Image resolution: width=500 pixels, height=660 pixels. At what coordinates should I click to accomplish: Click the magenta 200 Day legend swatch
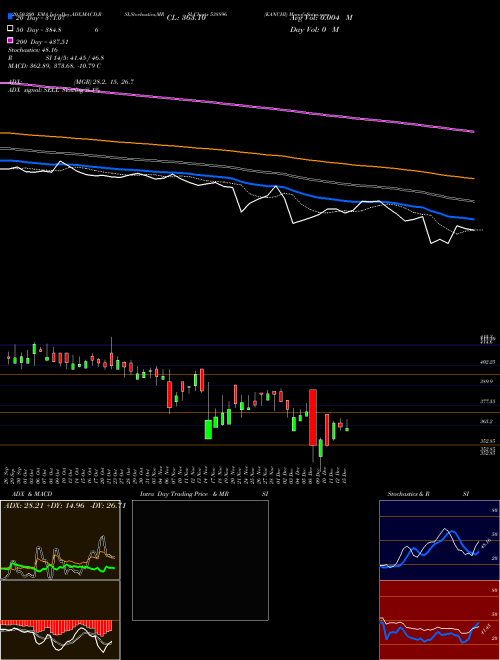click(x=10, y=40)
